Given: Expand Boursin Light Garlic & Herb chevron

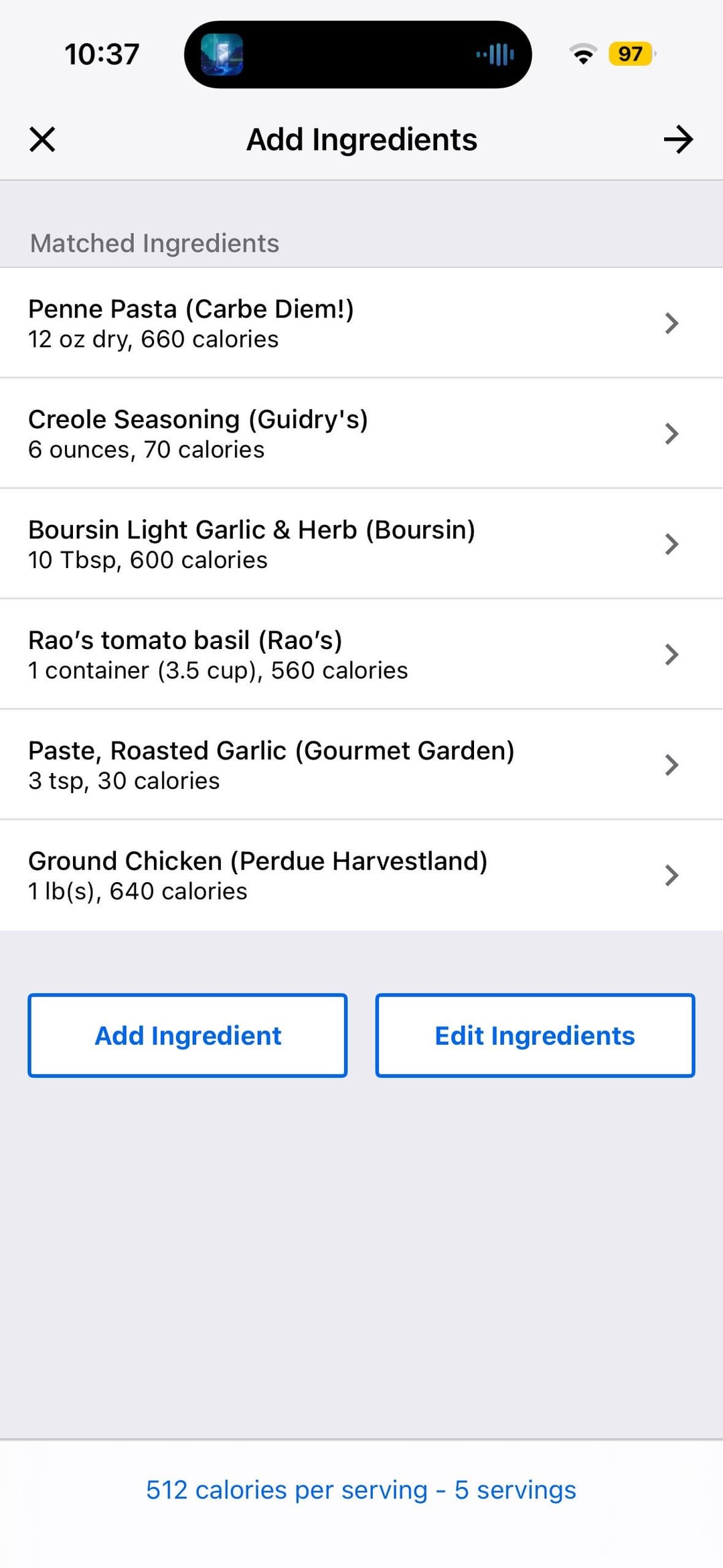Looking at the screenshot, I should tap(671, 544).
